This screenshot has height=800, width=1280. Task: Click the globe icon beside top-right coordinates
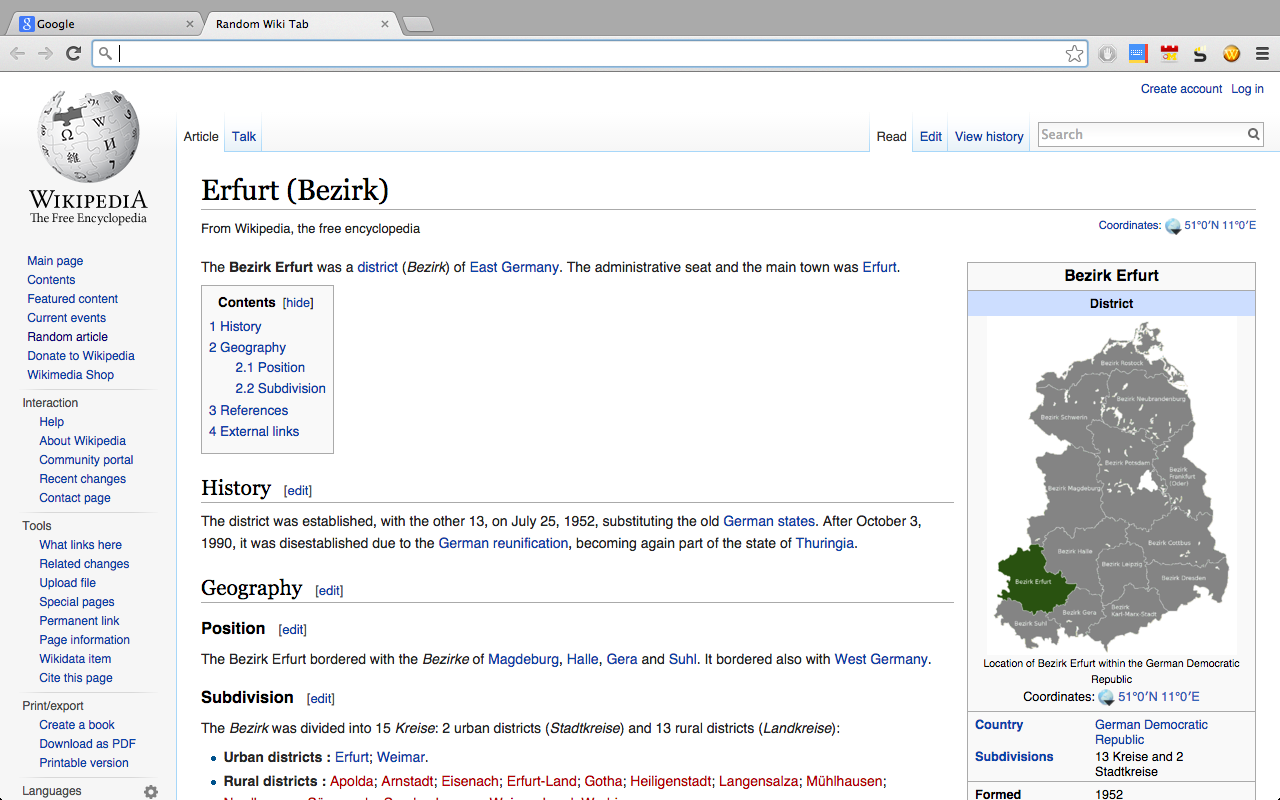[1173, 226]
